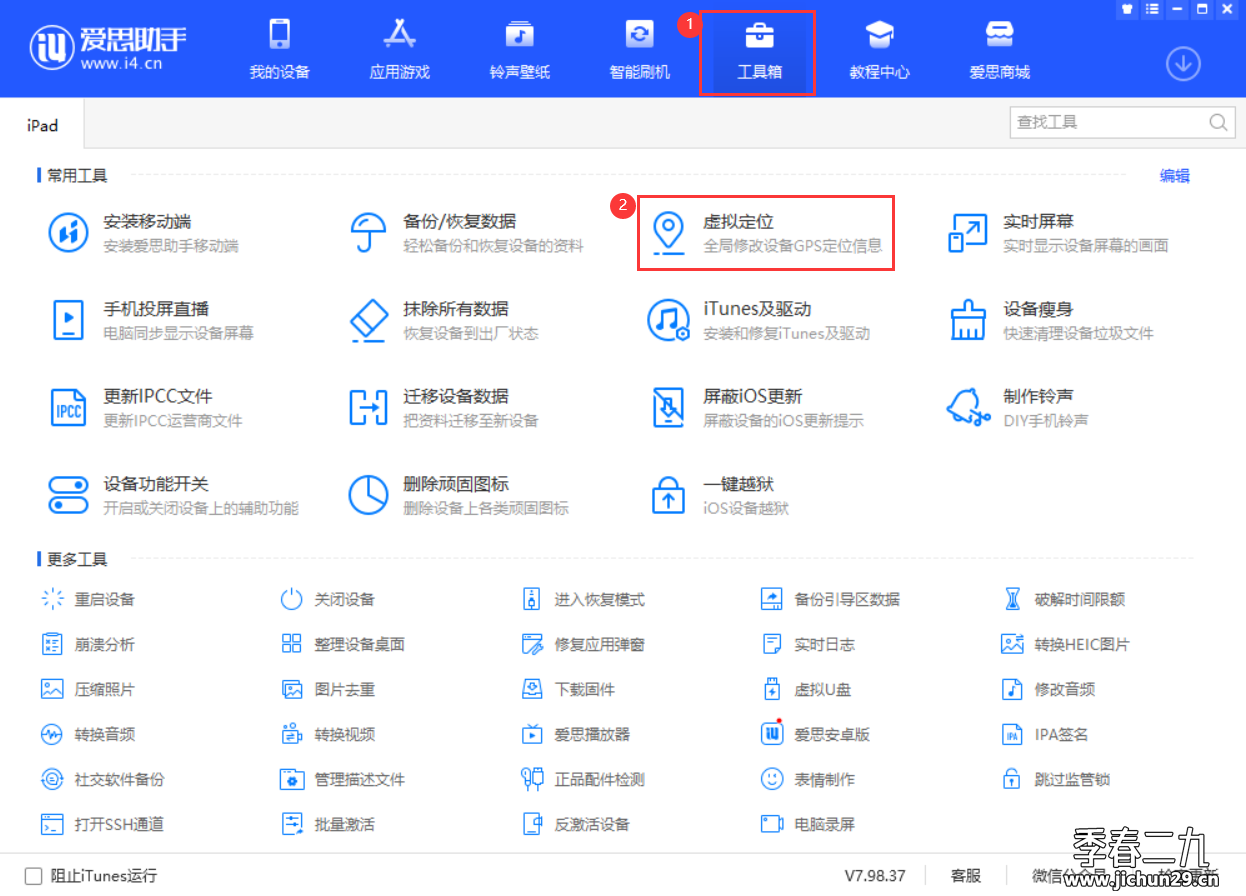Open 备份/恢复数据 umbrella tool
This screenshot has height=896, width=1246.
coord(466,233)
